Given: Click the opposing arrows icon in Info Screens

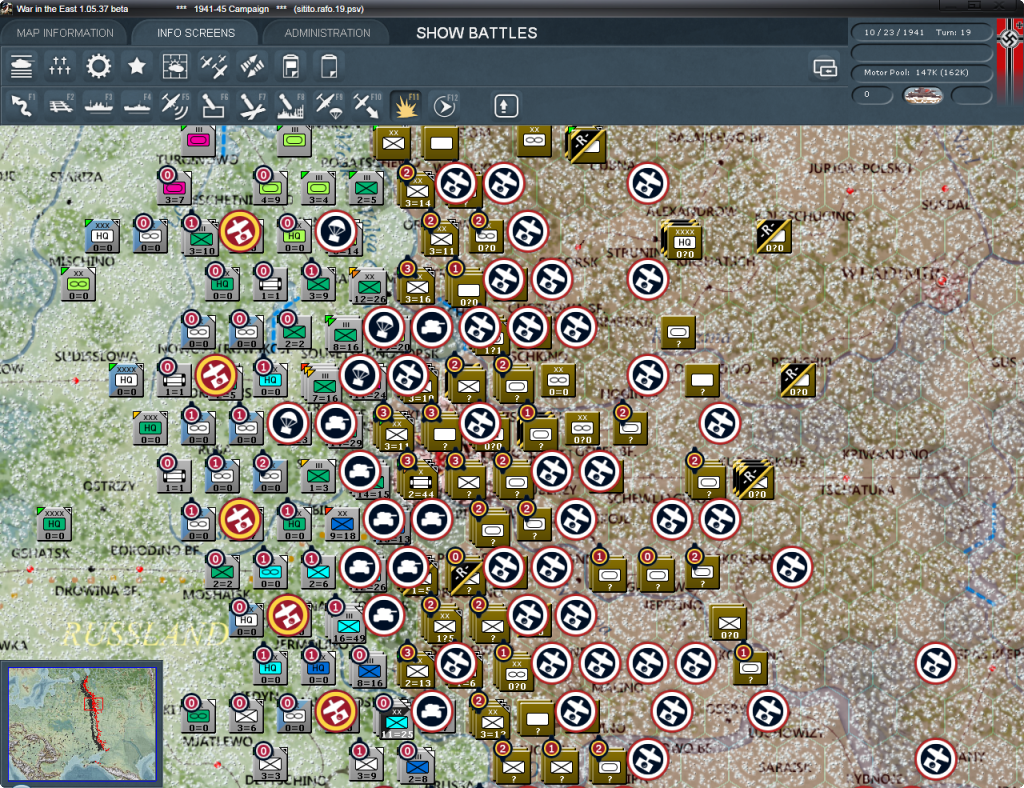Looking at the screenshot, I should 252,66.
